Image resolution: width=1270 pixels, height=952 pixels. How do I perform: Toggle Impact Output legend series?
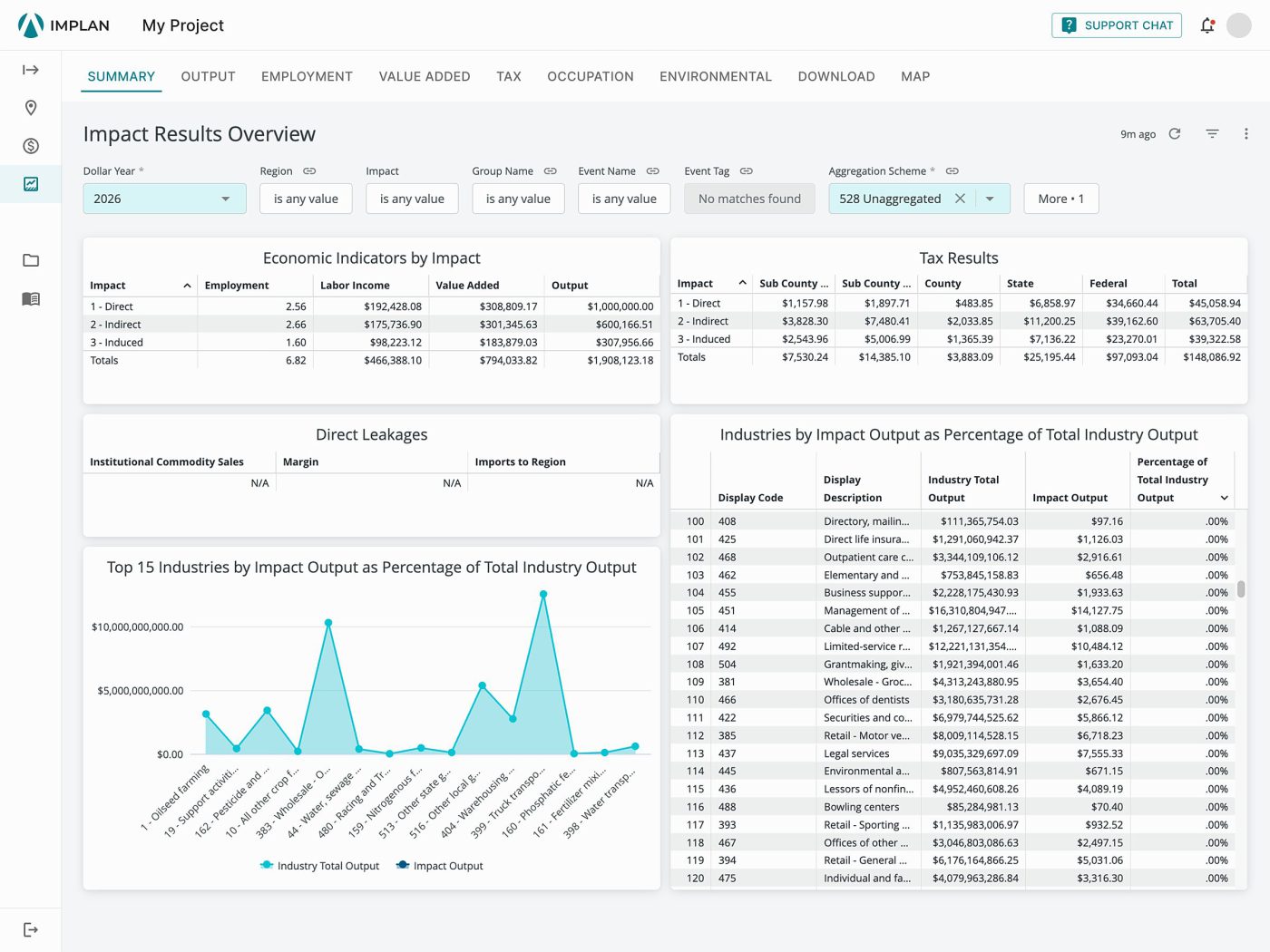[x=440, y=866]
